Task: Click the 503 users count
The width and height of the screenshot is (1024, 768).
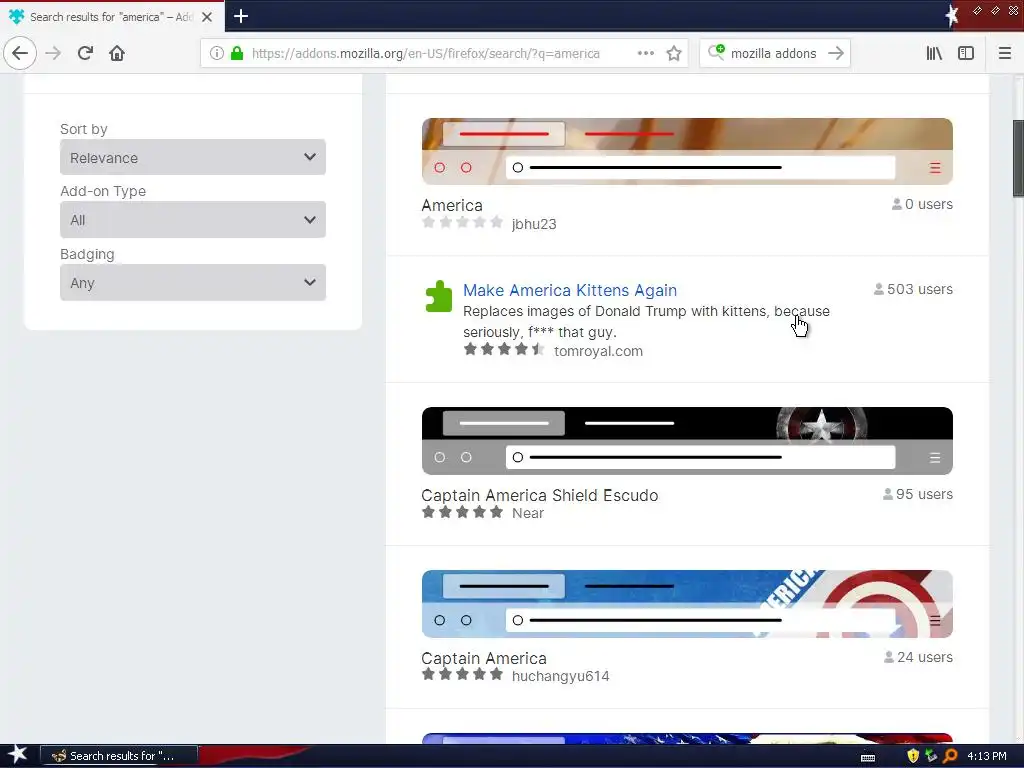Action: (913, 289)
